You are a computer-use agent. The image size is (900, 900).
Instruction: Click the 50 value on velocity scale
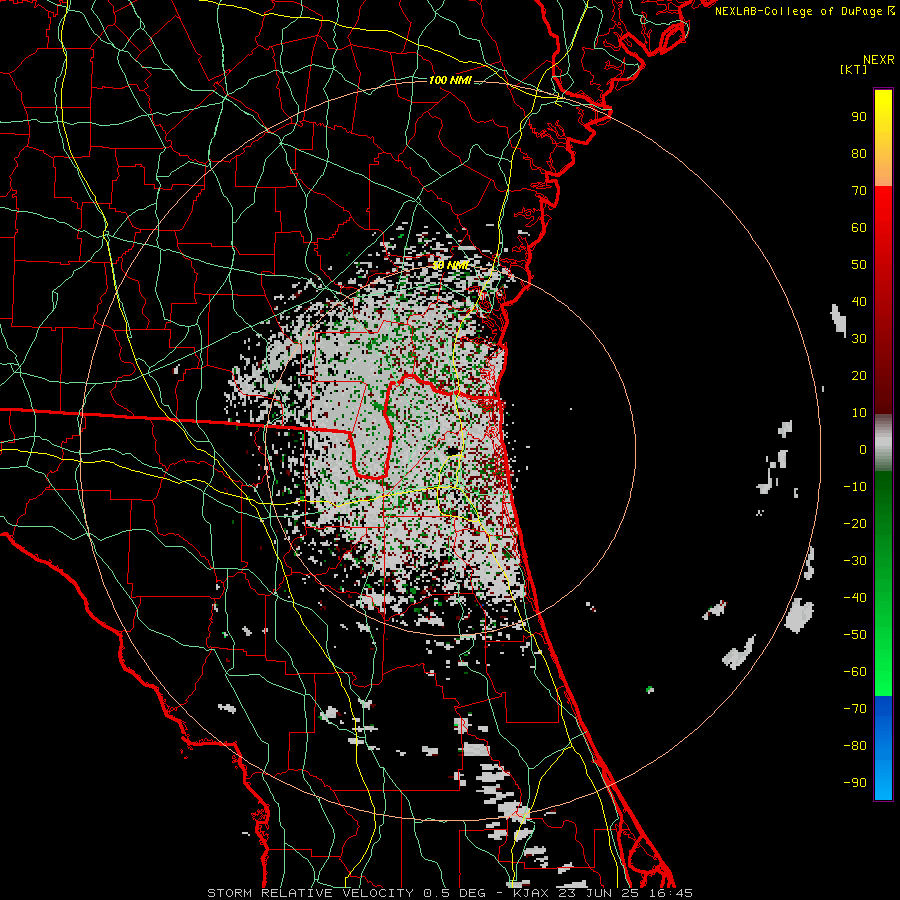click(x=859, y=265)
